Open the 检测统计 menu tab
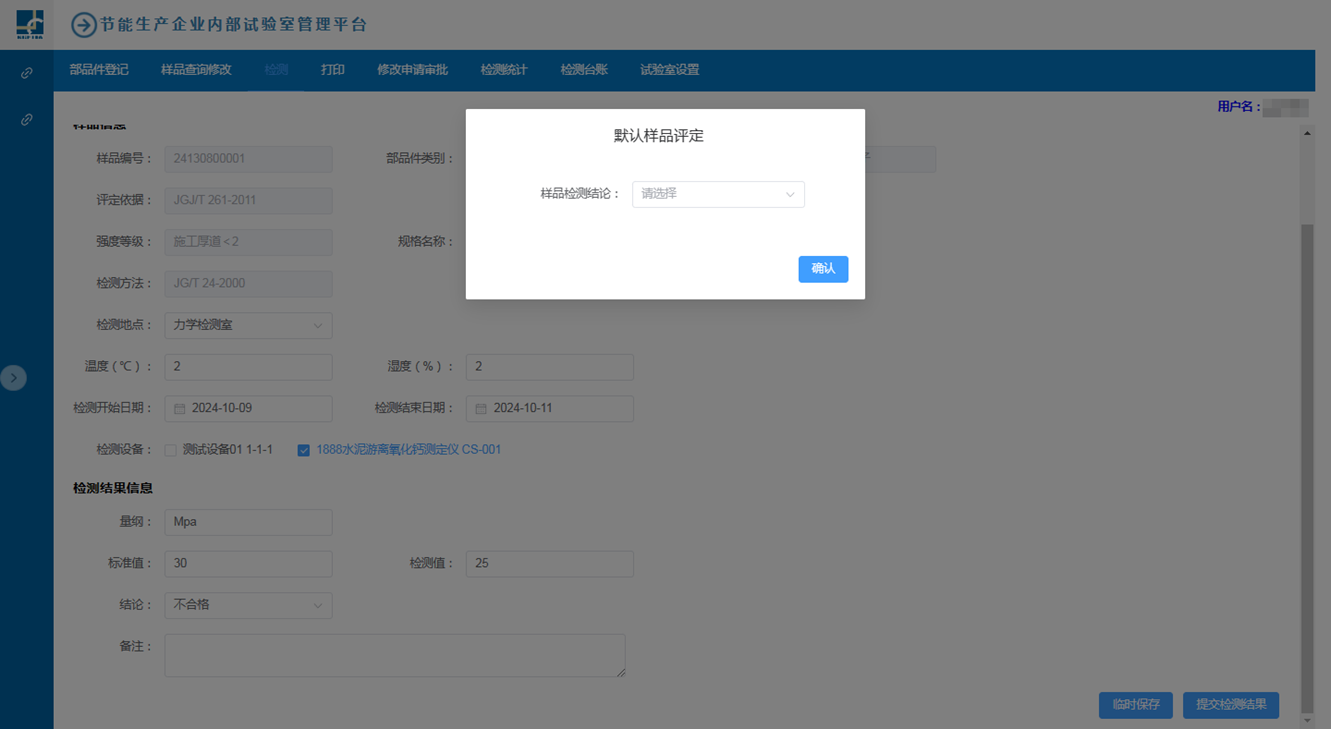 click(x=504, y=70)
